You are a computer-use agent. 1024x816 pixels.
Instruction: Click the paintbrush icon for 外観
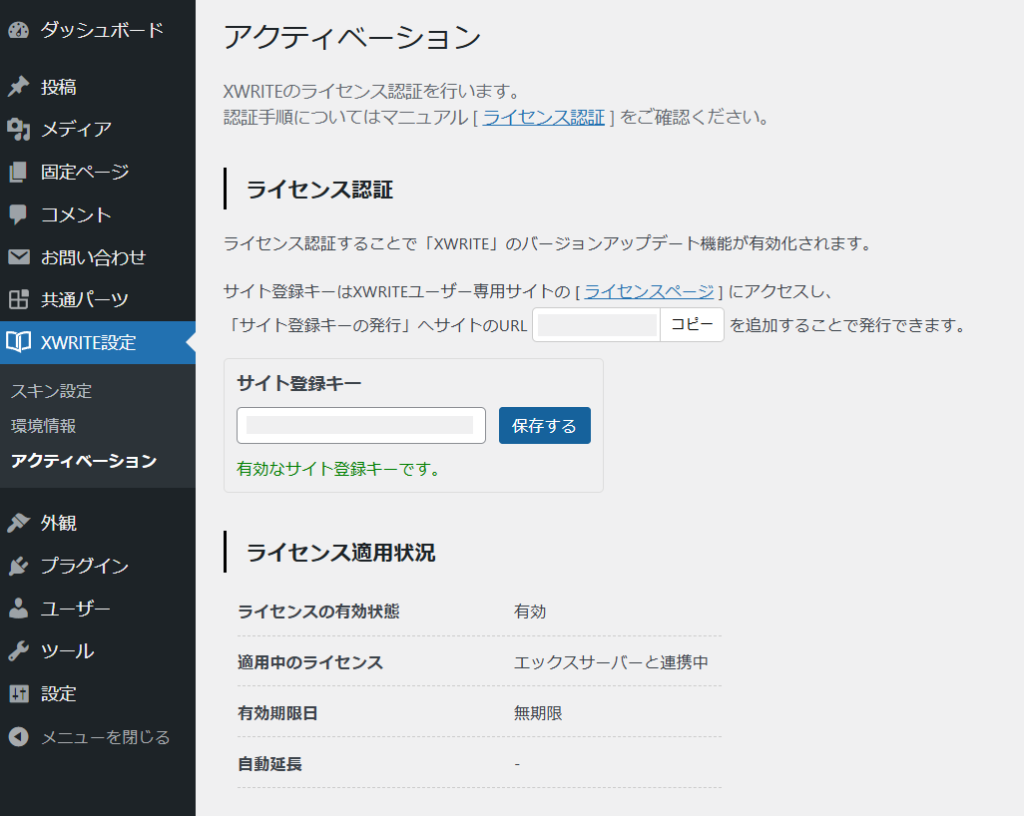tap(18, 523)
